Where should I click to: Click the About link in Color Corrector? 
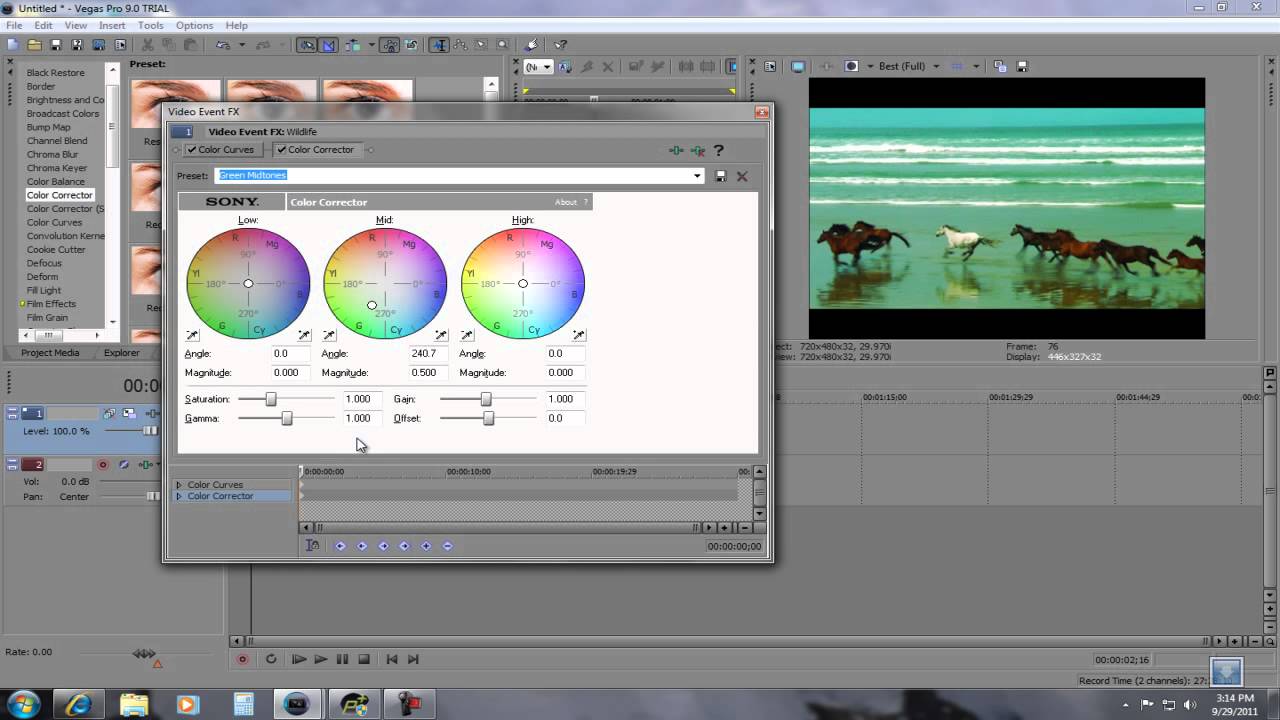(x=566, y=202)
